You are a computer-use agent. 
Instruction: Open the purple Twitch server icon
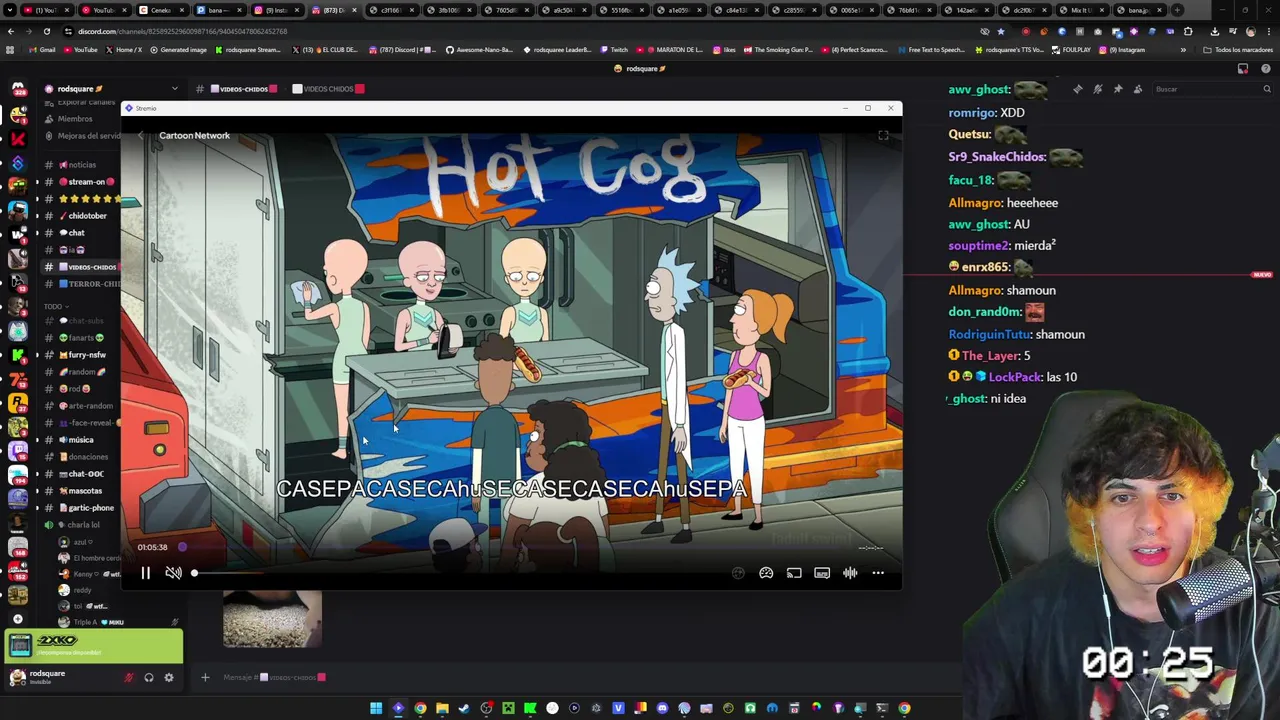17,452
